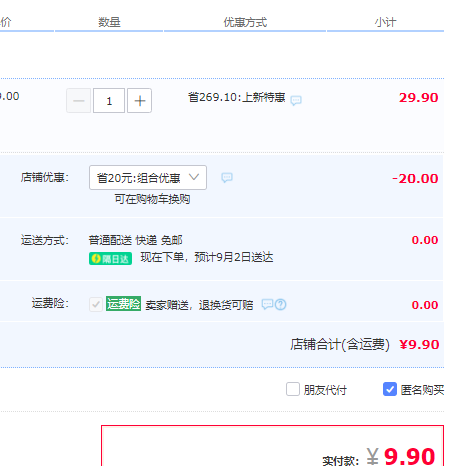
Task: Click chevron arrow of 店铺优惠 dropdown
Action: [x=194, y=177]
